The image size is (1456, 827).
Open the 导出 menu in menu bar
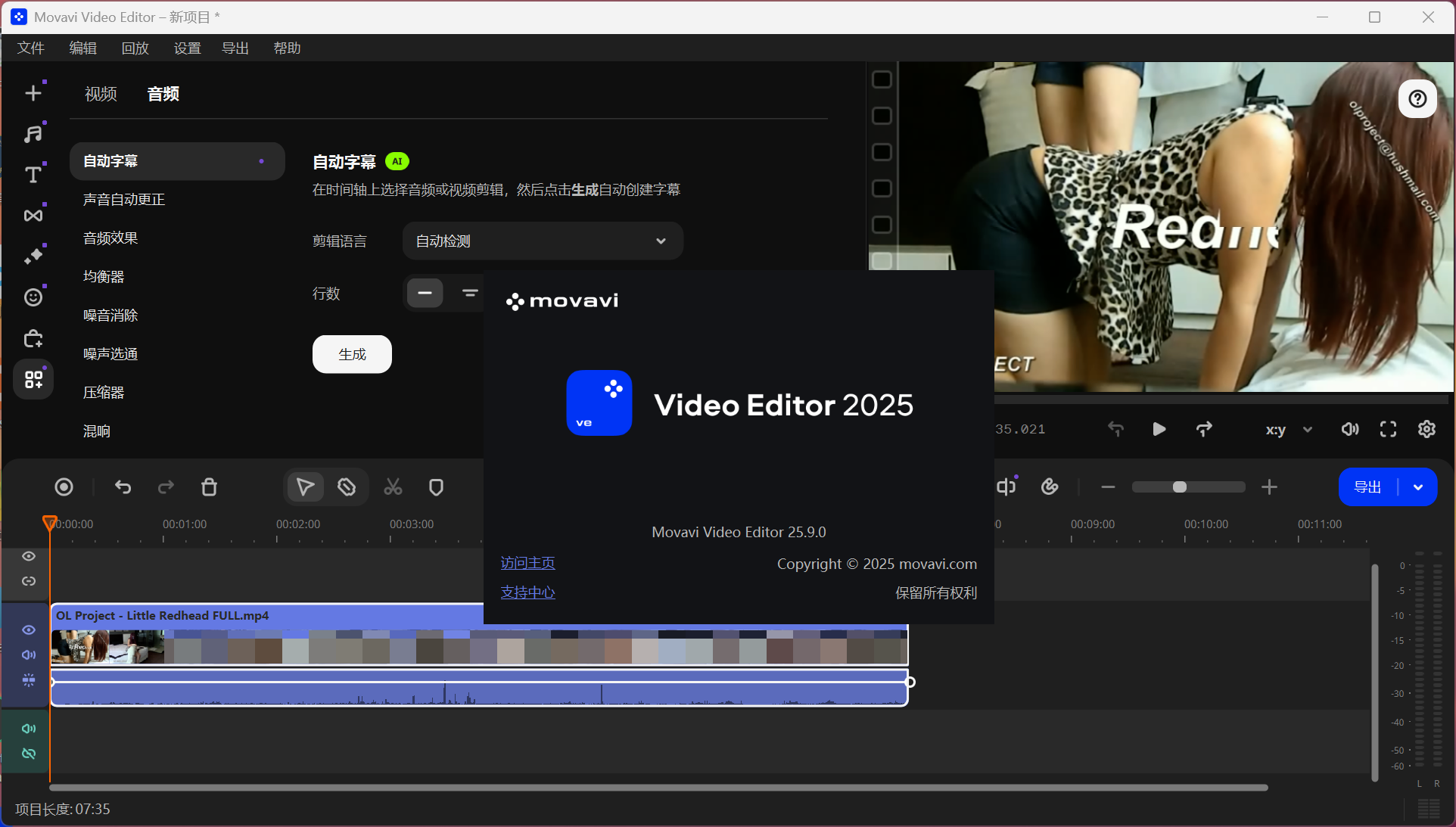(x=235, y=48)
